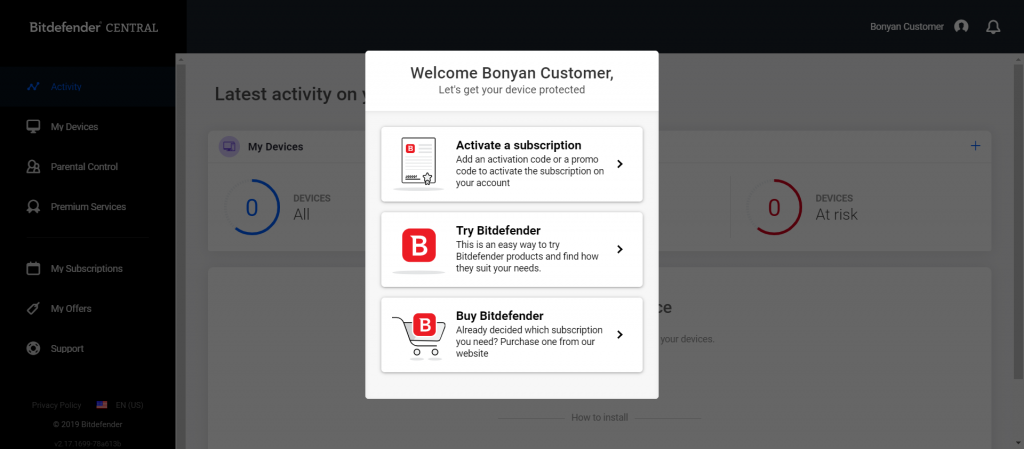Navigate to My Subscriptions

[88, 268]
